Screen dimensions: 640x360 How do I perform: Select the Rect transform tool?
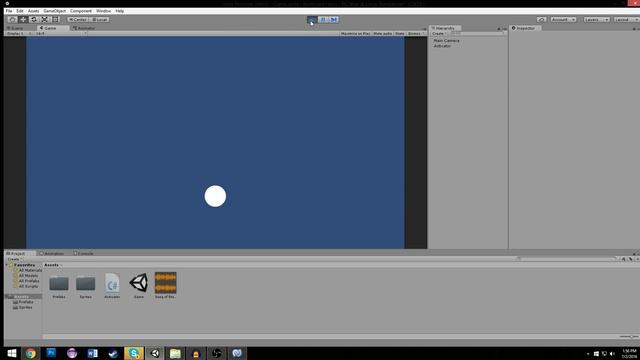click(55, 20)
